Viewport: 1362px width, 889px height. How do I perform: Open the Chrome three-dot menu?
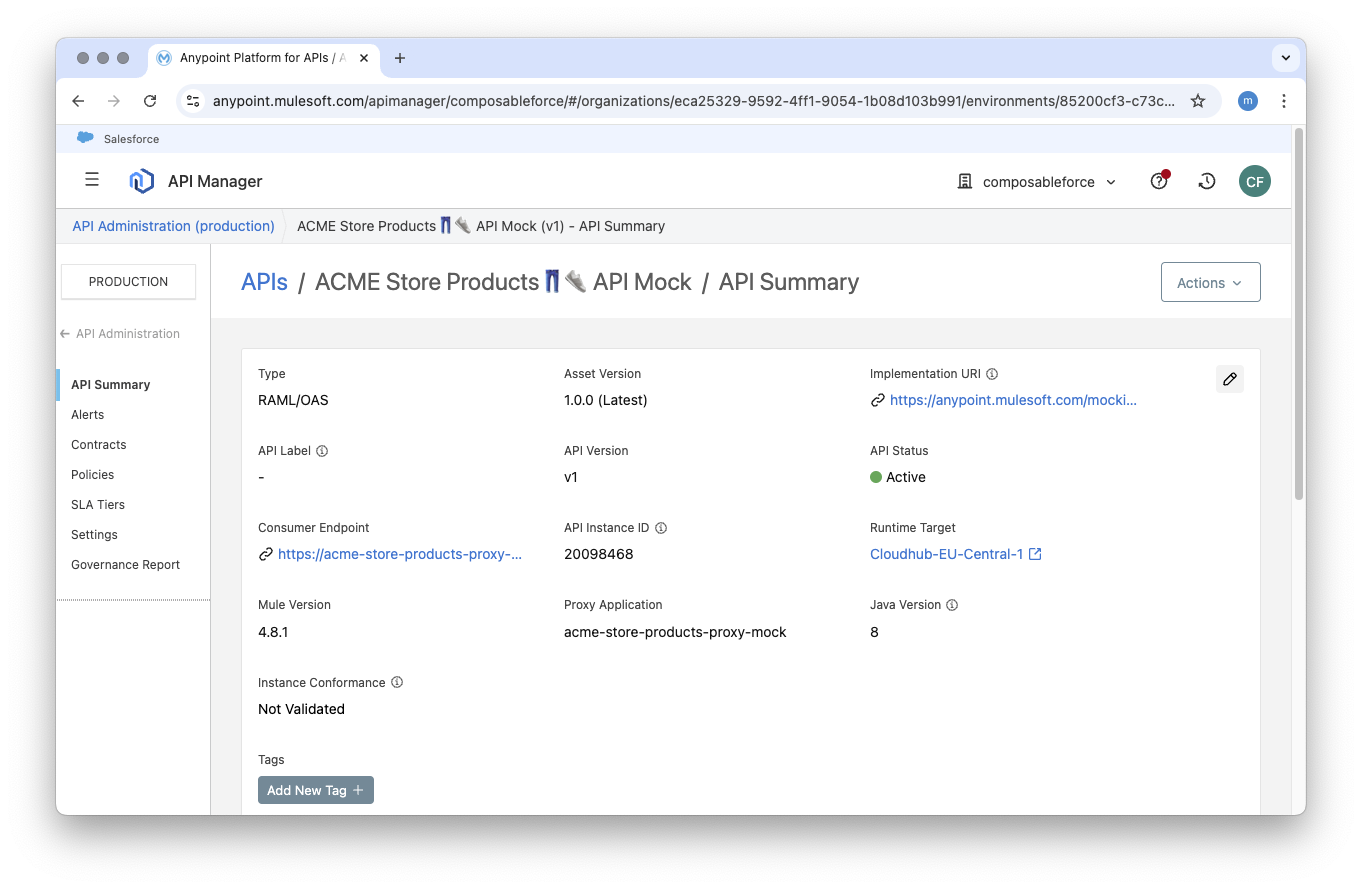pyautogui.click(x=1284, y=101)
